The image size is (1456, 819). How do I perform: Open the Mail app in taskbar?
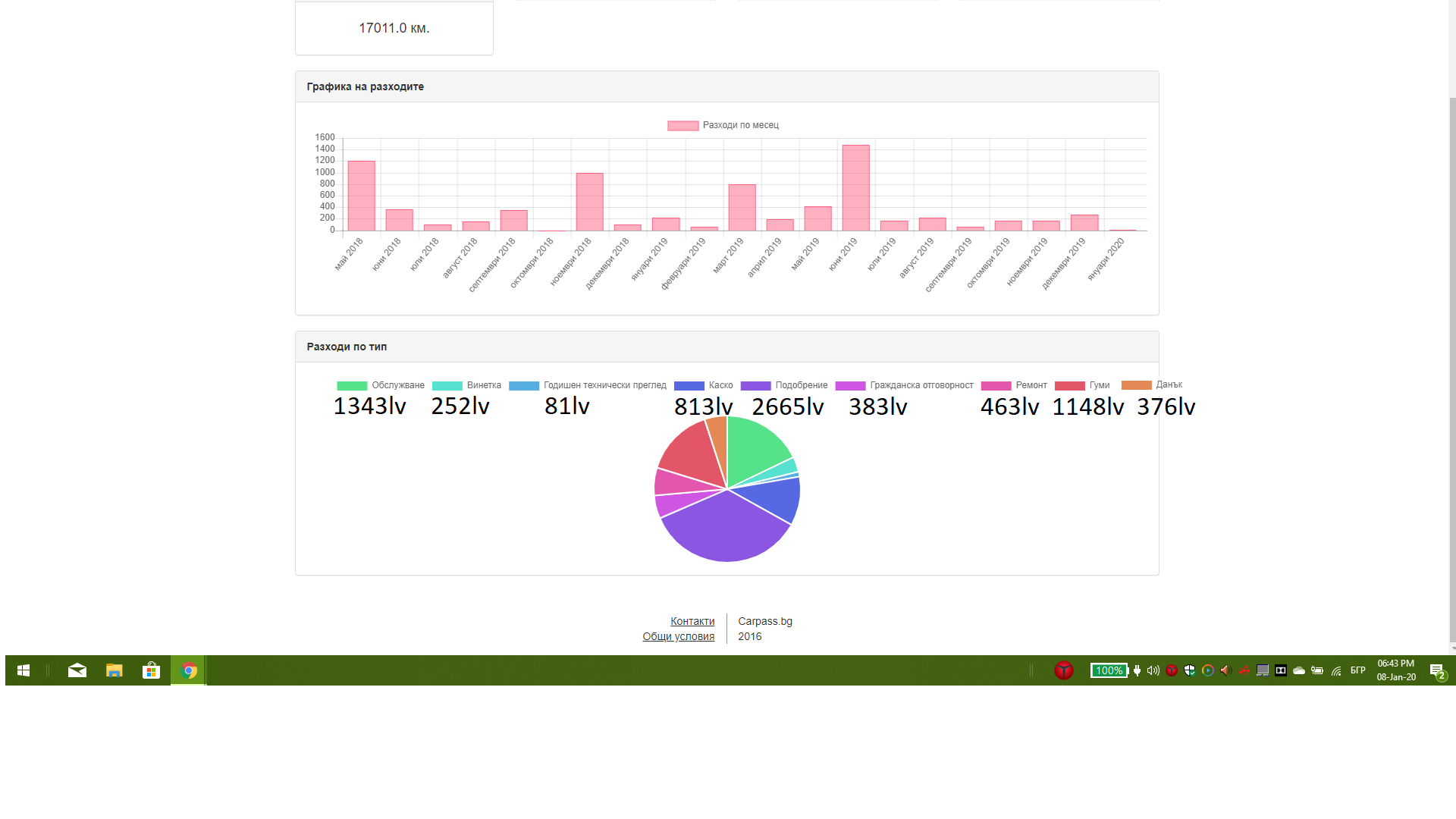pos(77,670)
